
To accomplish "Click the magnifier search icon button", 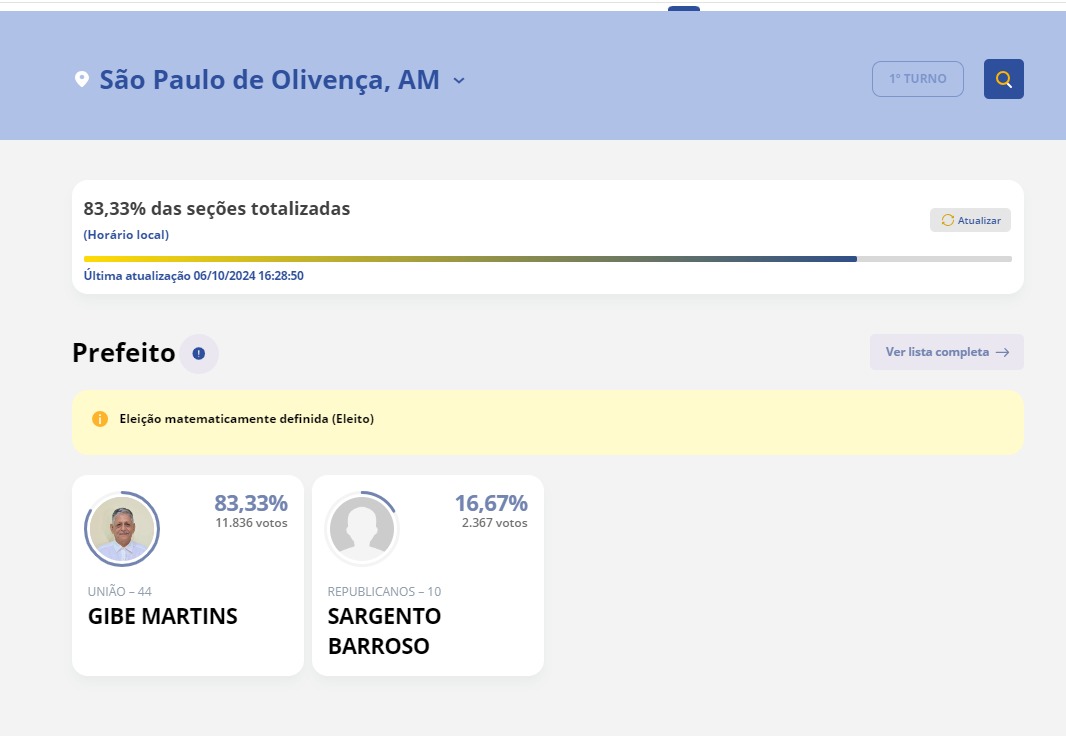I will coord(1003,79).
